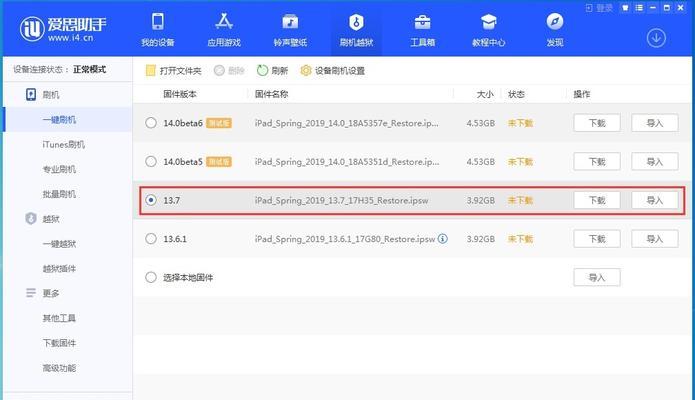Click the 测试版 badge on 14.0beta6
This screenshot has width=695, height=400.
pyautogui.click(x=219, y=123)
